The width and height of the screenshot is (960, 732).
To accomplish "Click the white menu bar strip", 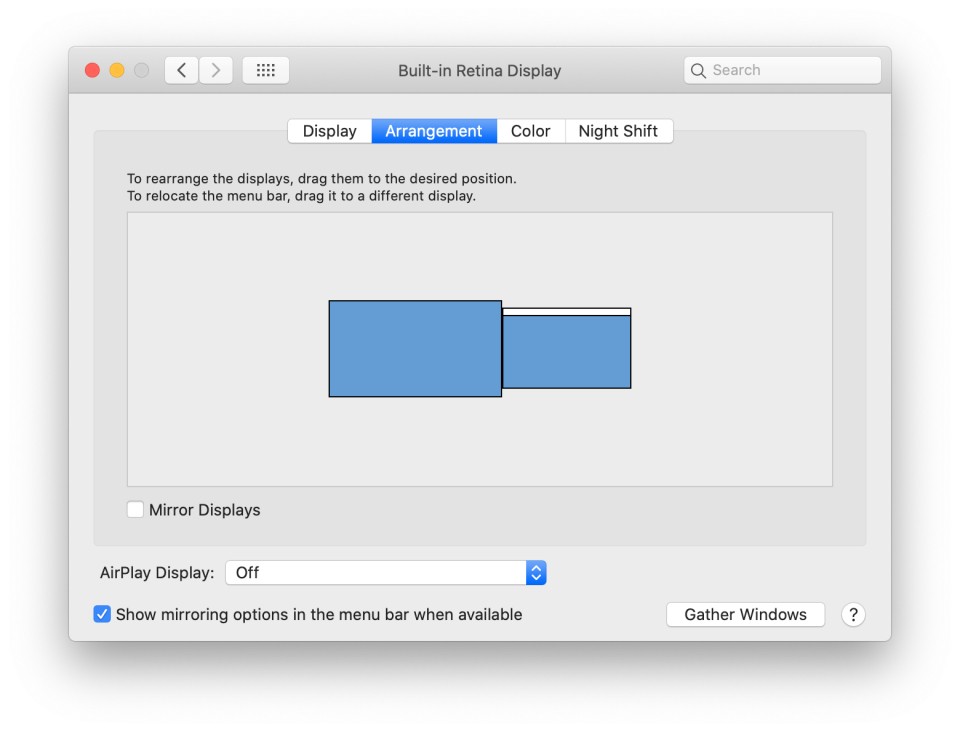I will (566, 312).
